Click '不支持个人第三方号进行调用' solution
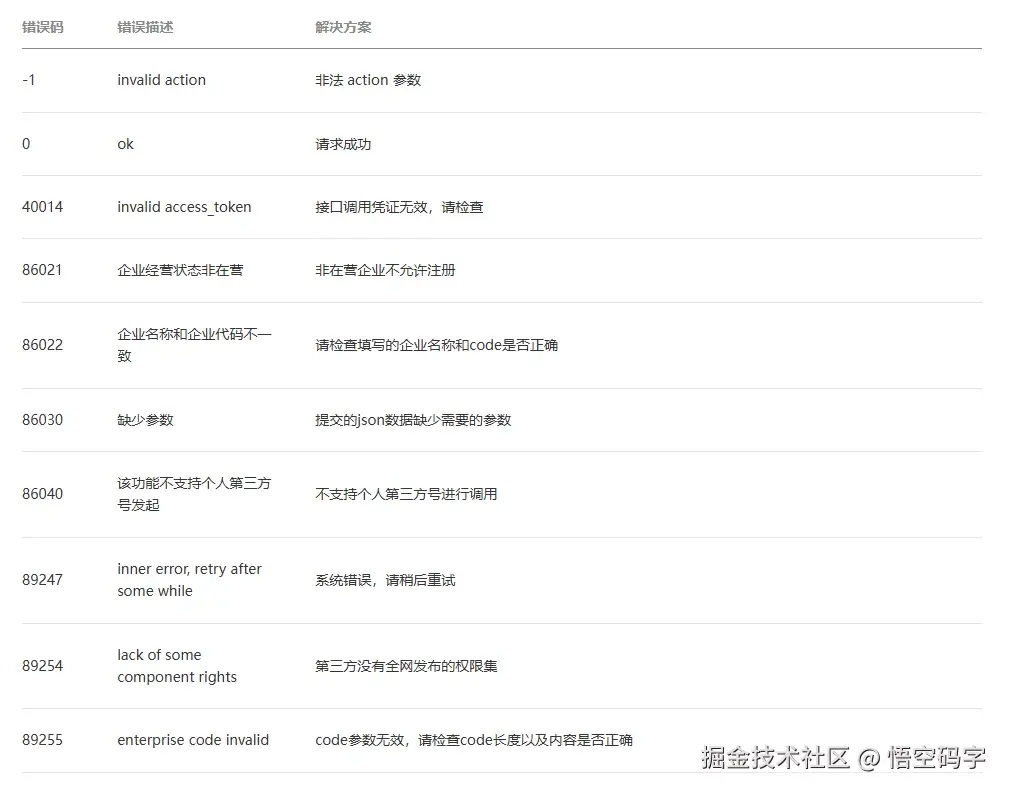 click(x=406, y=494)
